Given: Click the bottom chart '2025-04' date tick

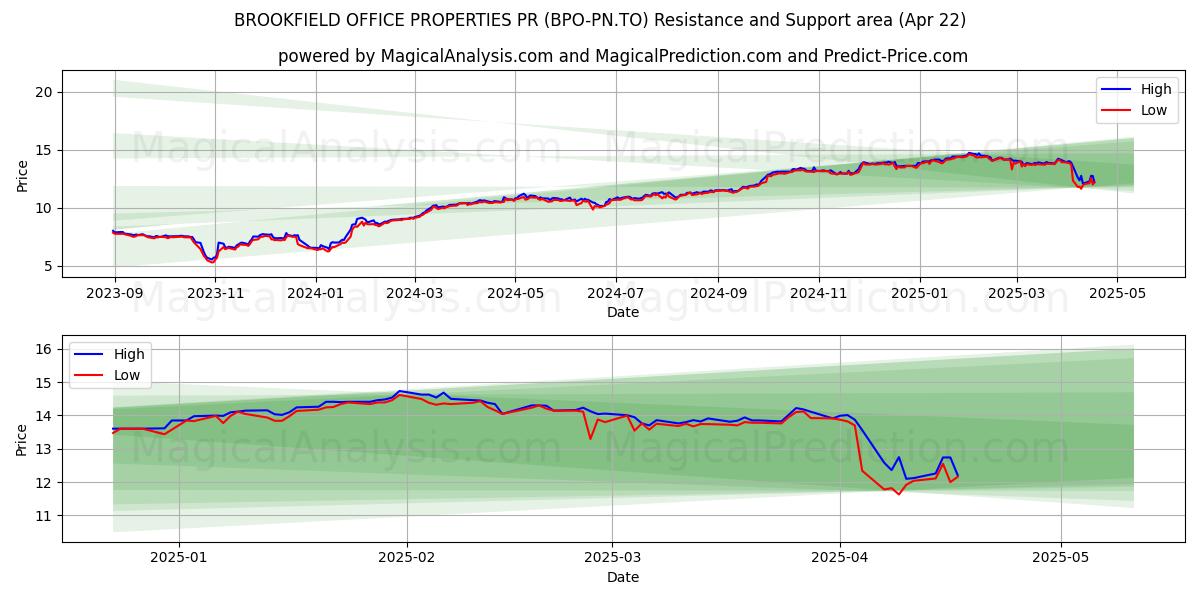Looking at the screenshot, I should tap(840, 558).
